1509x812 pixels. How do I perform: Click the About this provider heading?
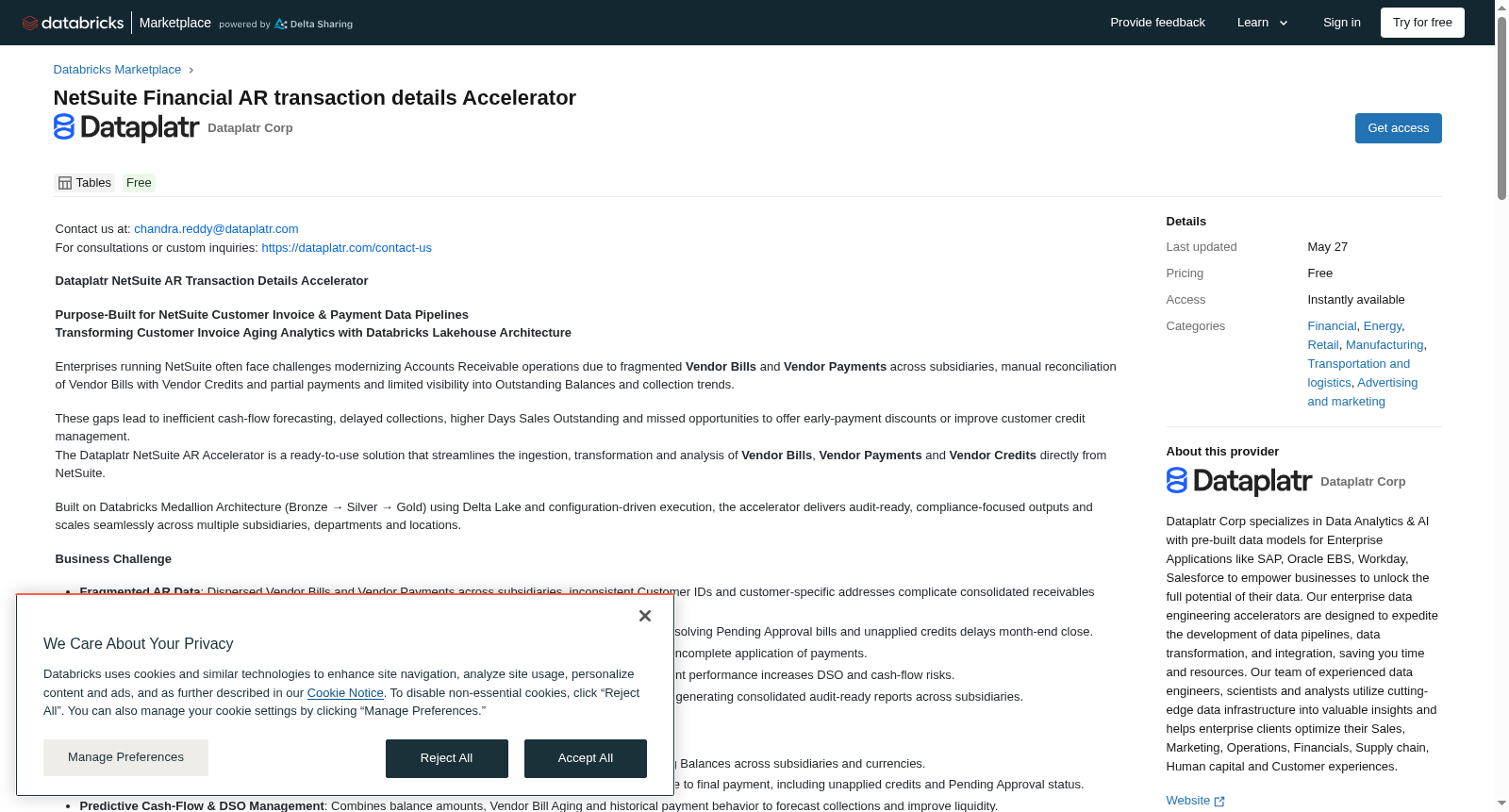[1222, 452]
